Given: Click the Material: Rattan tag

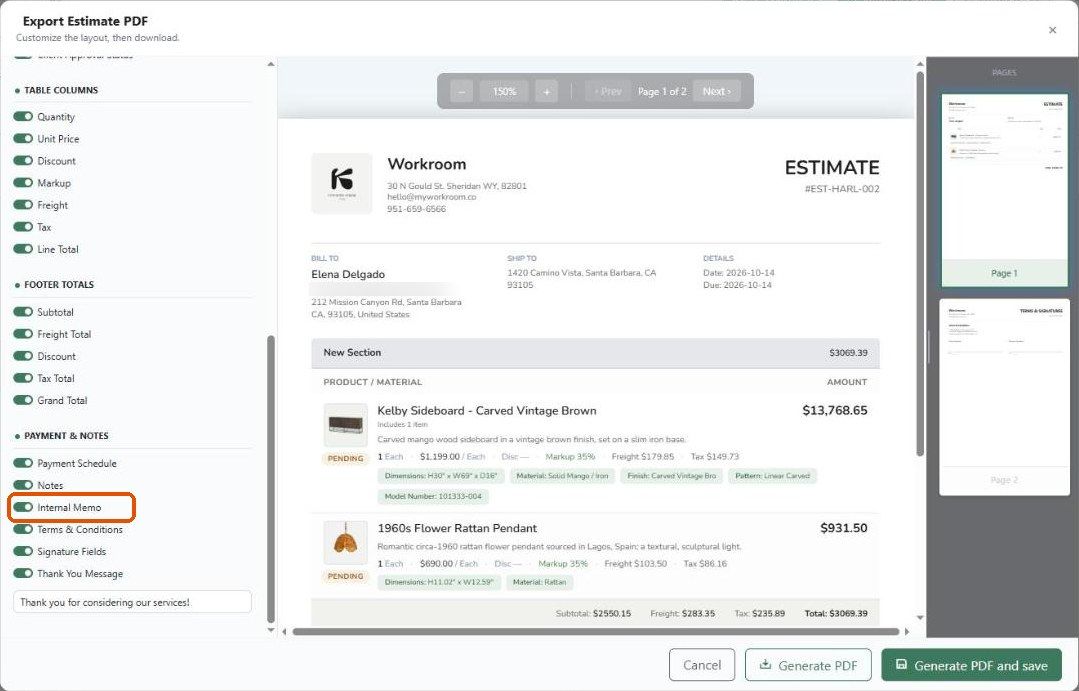Looking at the screenshot, I should 540,582.
